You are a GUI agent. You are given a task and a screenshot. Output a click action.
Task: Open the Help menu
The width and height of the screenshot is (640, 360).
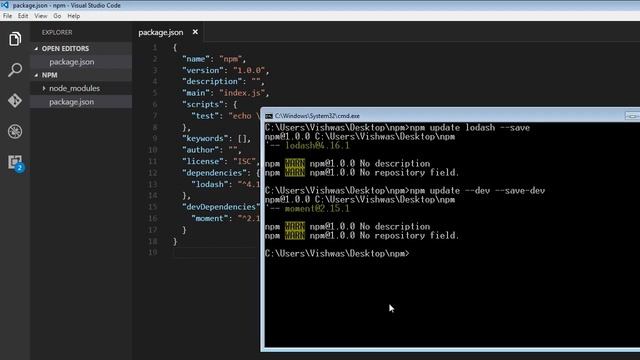click(73, 16)
